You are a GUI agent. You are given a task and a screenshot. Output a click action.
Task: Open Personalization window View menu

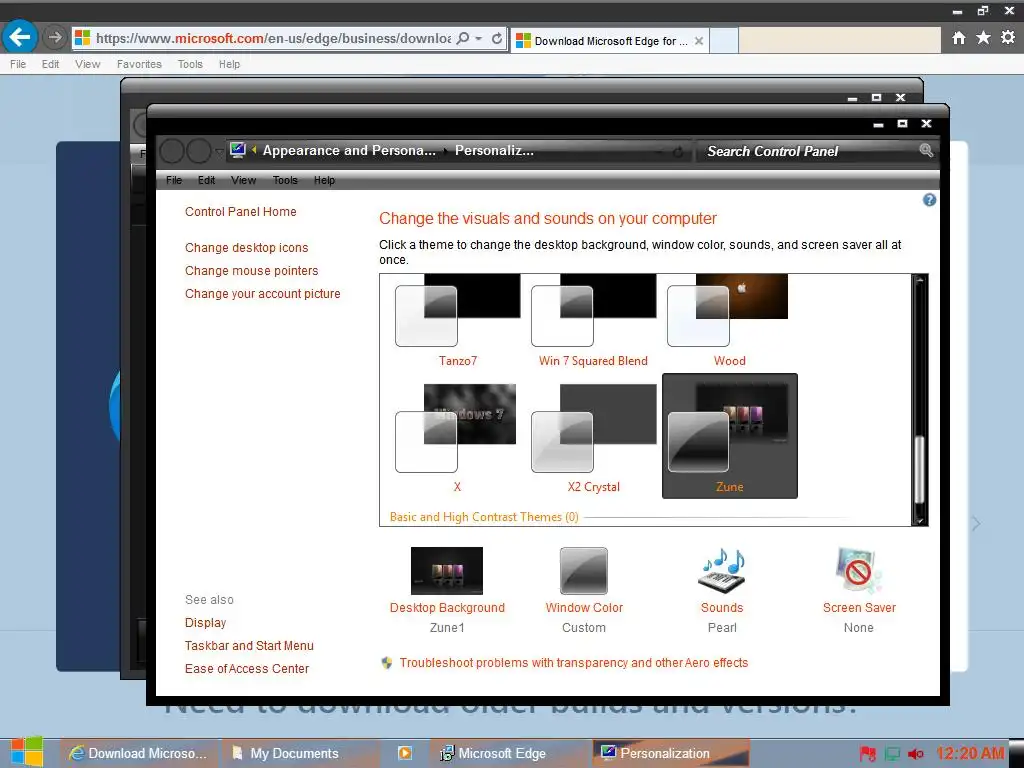pos(243,180)
